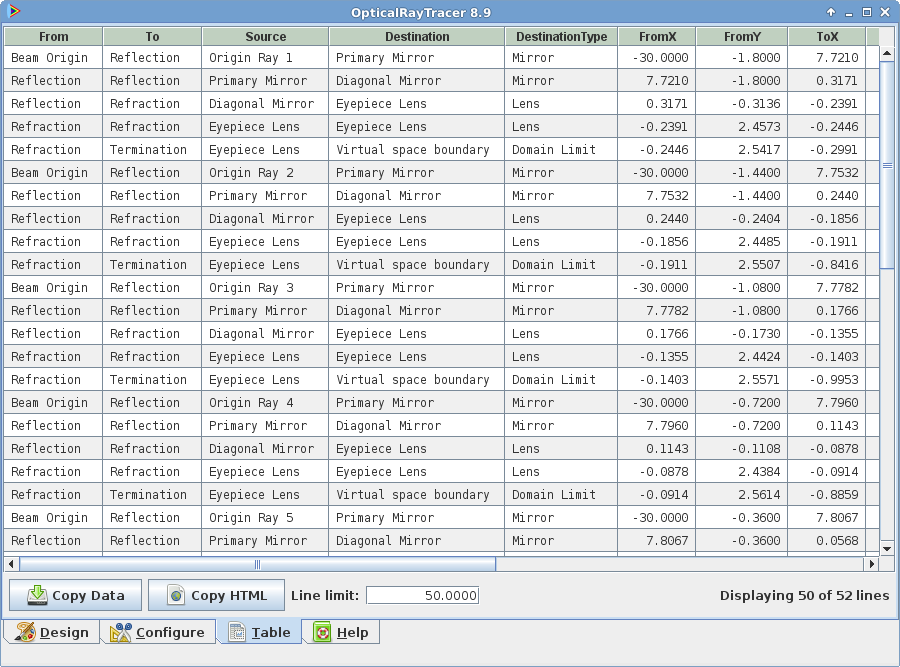
Task: Open the Help tab
Action: tap(341, 632)
